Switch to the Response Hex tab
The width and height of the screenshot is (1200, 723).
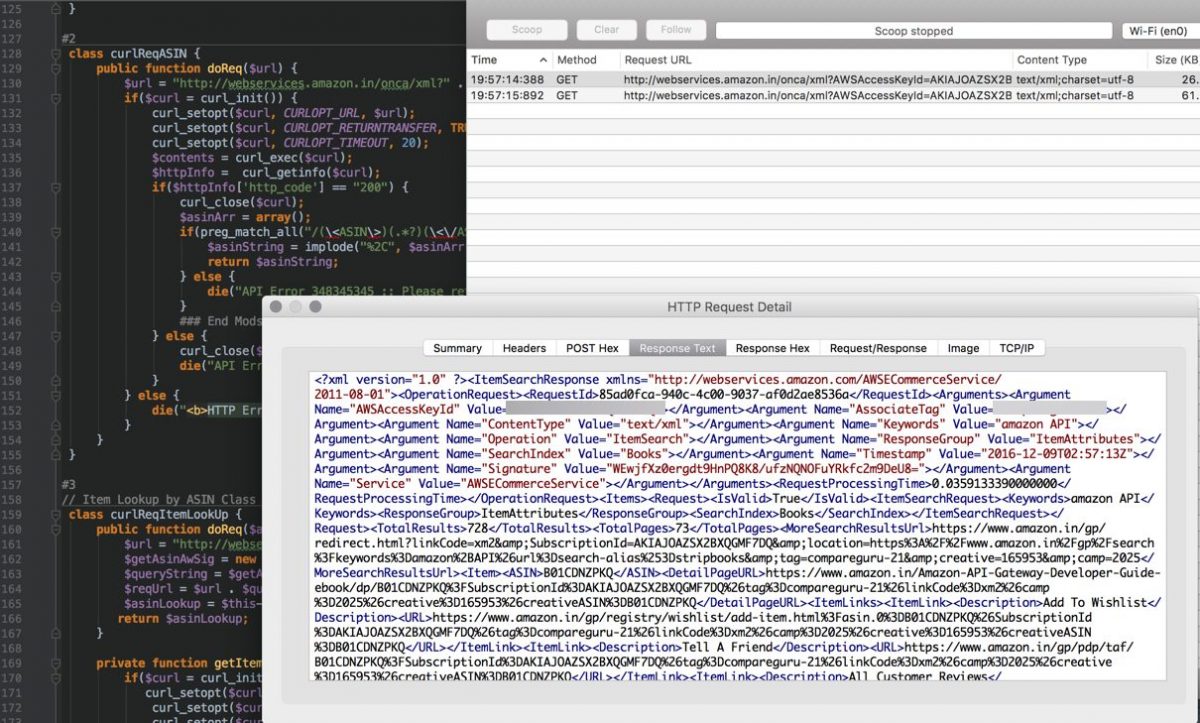tap(772, 348)
